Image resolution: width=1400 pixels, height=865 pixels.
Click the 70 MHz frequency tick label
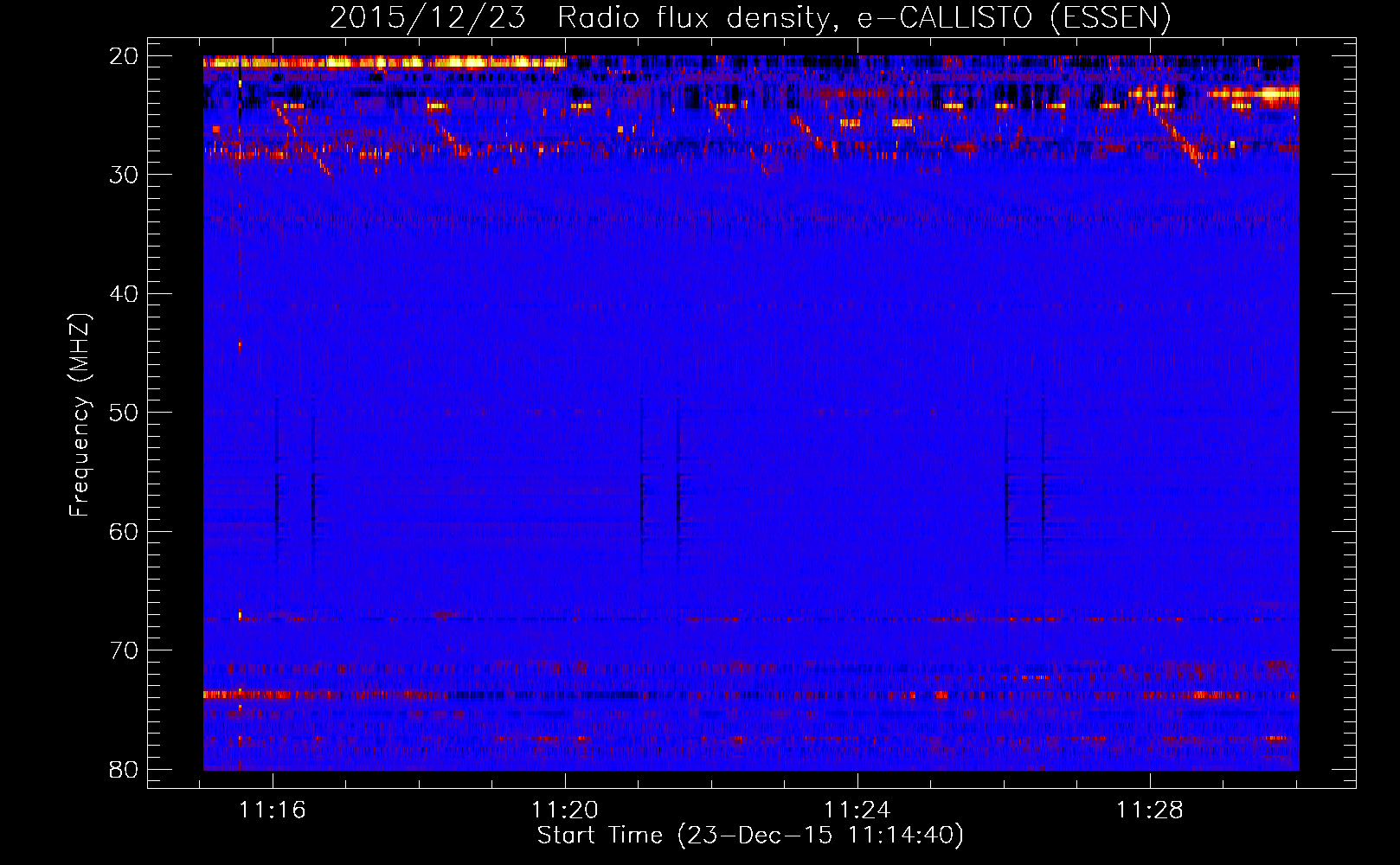tap(125, 650)
